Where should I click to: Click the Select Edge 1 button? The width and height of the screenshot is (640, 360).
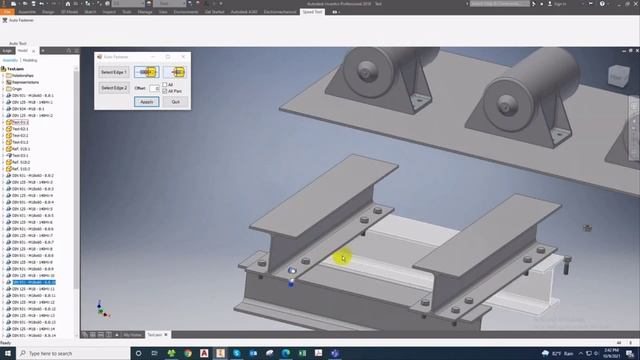pyautogui.click(x=114, y=72)
